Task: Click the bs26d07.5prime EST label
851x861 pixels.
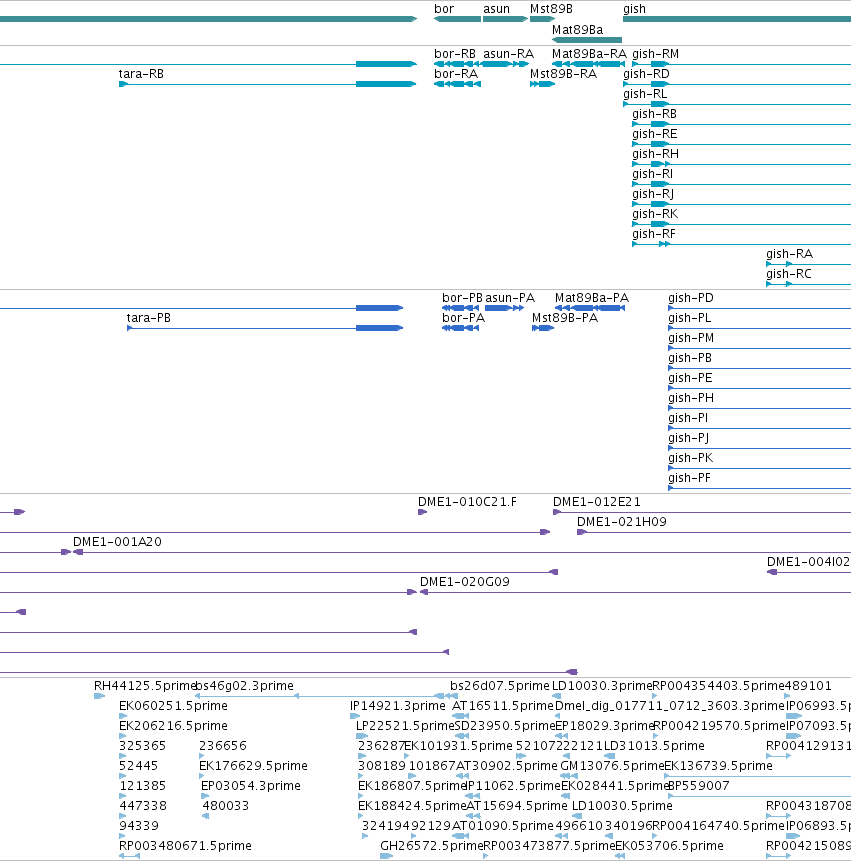Action: 500,686
